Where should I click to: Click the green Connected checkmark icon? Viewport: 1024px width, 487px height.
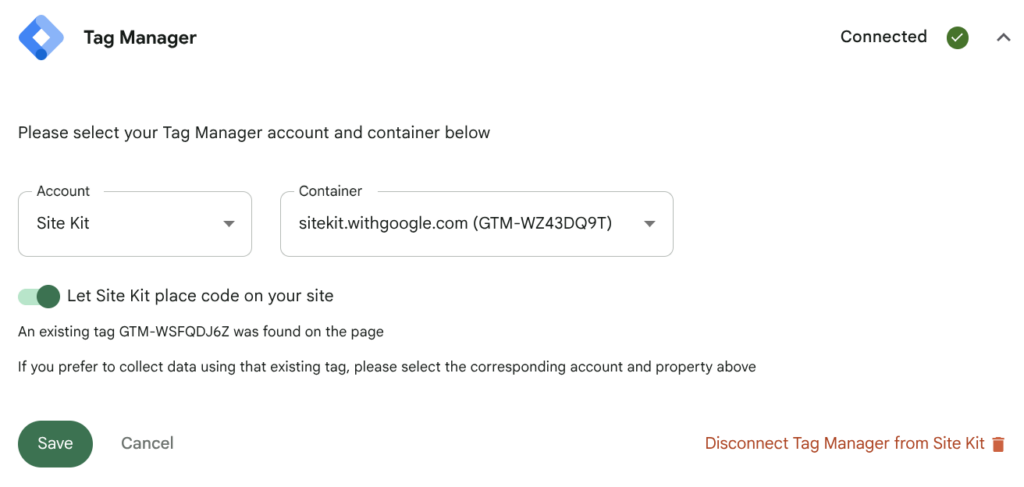pos(957,38)
